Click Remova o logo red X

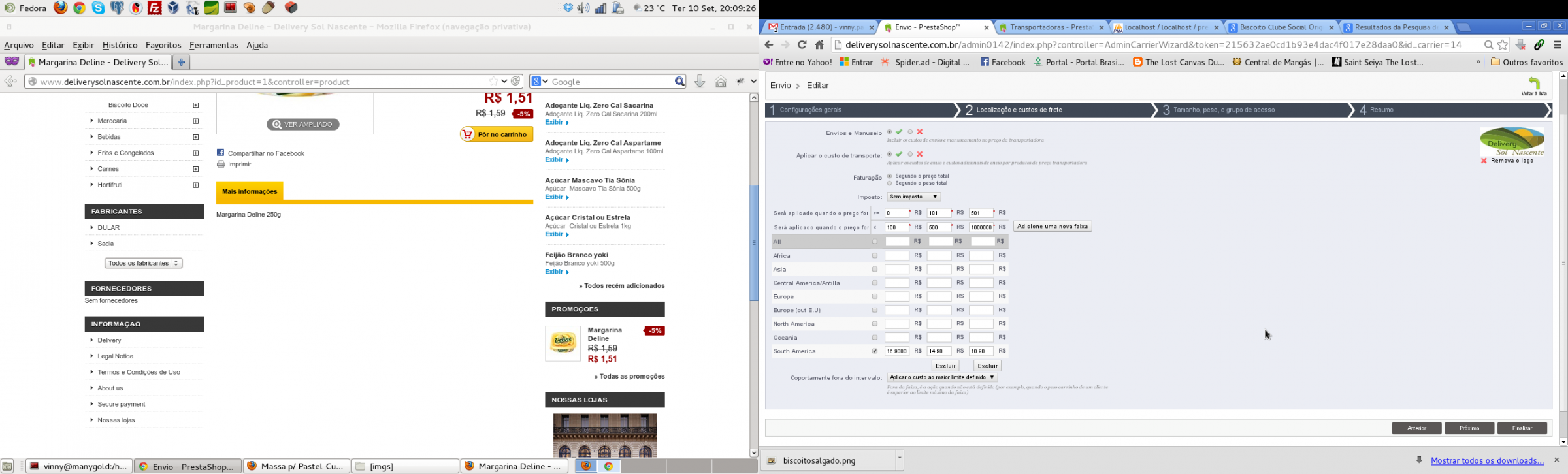1484,161
